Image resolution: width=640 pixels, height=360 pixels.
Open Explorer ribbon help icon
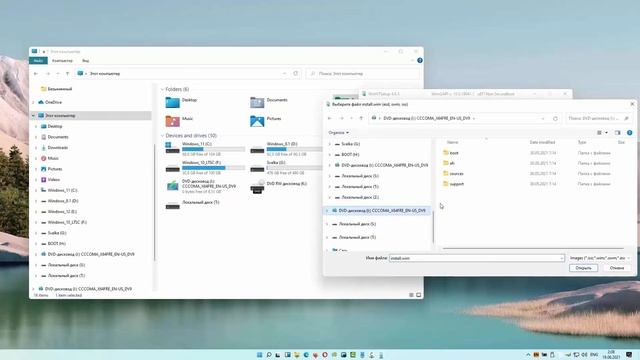[420, 60]
